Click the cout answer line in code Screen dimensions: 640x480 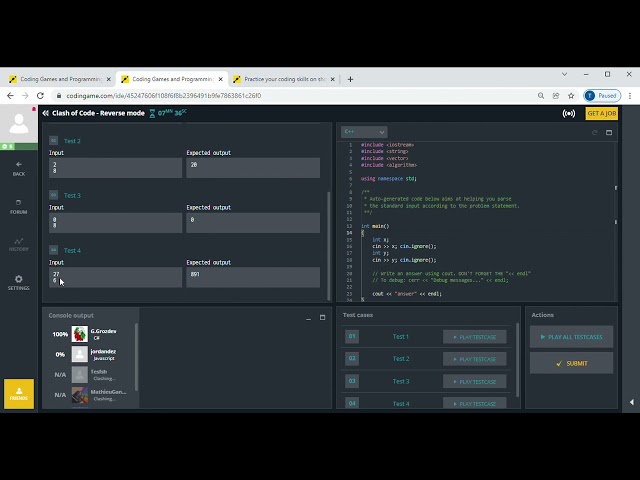(x=407, y=293)
